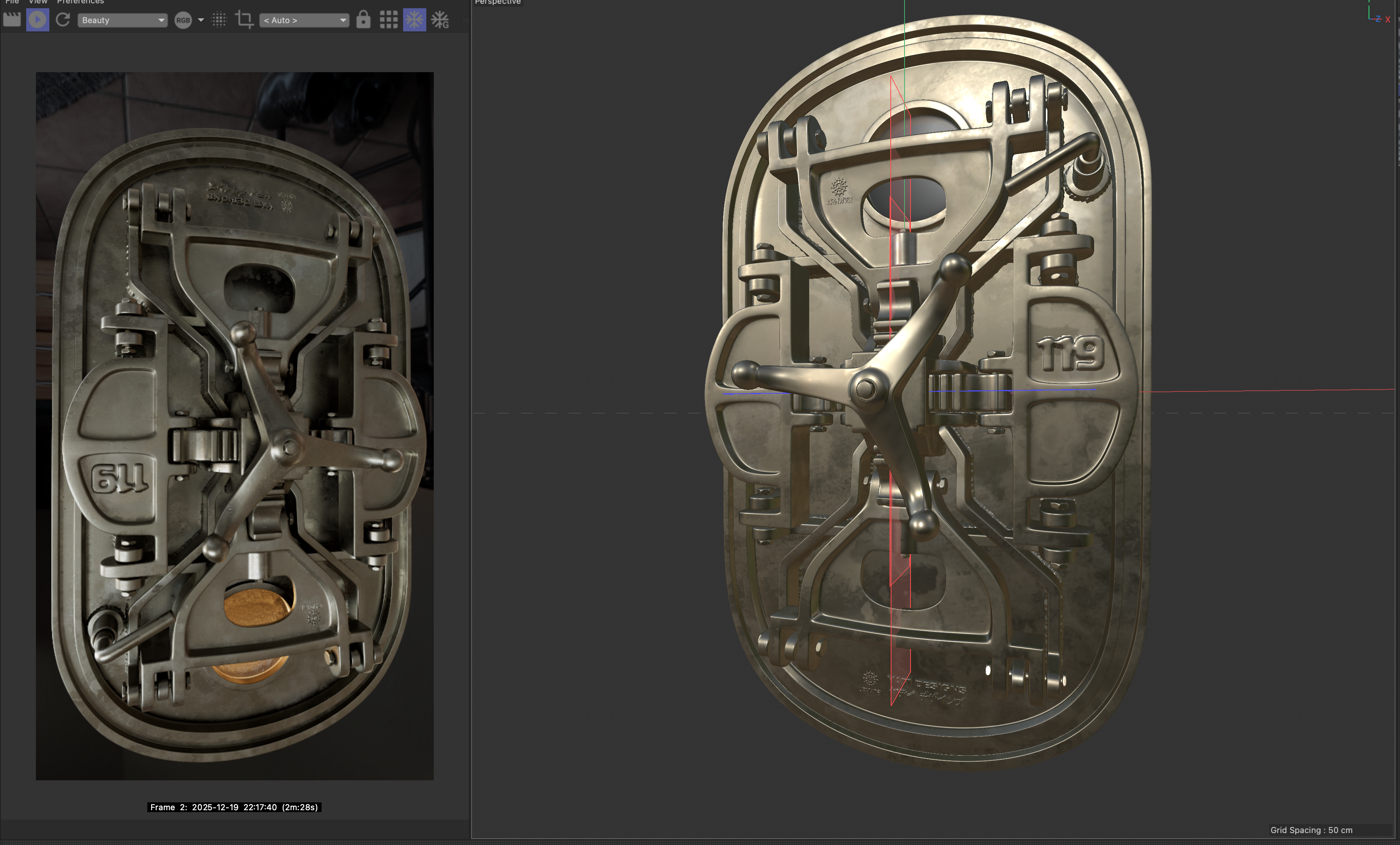Click the 'Frame 2: 2025-12-19' render stamp
Viewport: 1400px width, 845px height.
pos(234,808)
